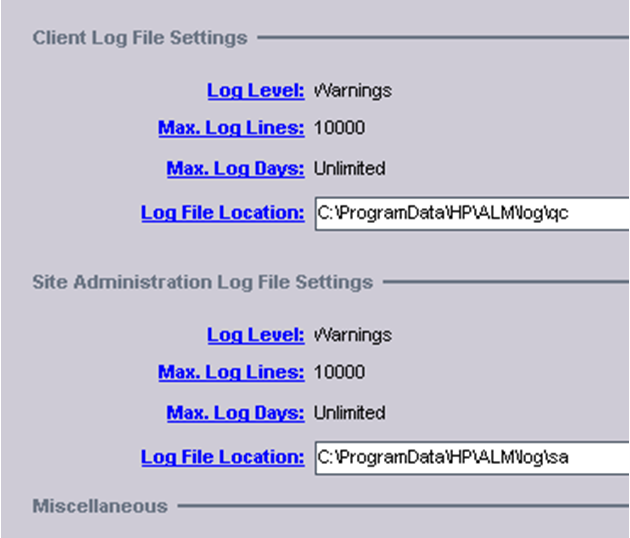Open Site Administration Log Level link

(x=255, y=335)
